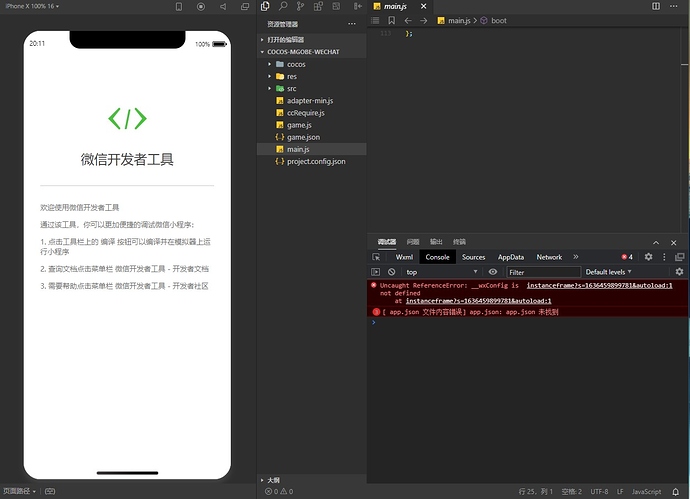Undock the debugger with the window icon
The height and width of the screenshot is (499, 690).
tap(679, 257)
